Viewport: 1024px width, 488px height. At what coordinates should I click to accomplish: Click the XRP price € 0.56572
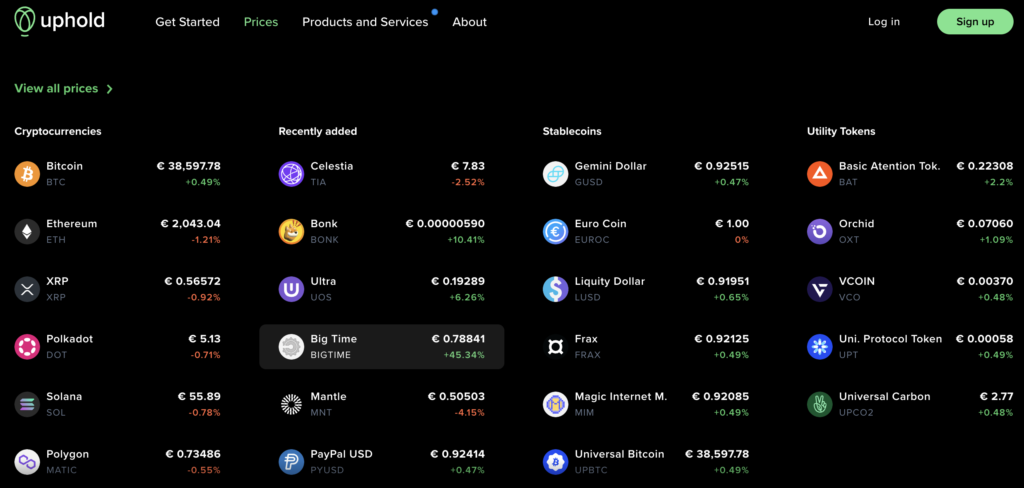pyautogui.click(x=192, y=282)
